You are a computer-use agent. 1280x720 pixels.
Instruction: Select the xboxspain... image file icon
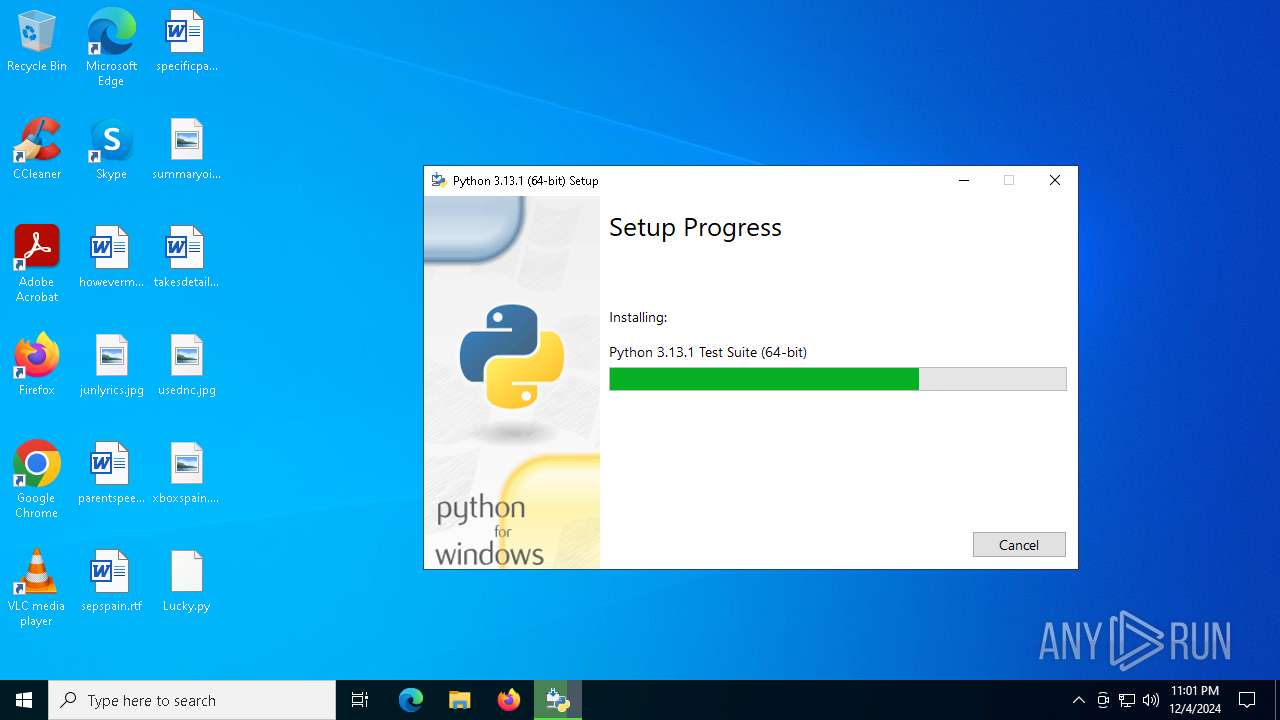pos(186,473)
